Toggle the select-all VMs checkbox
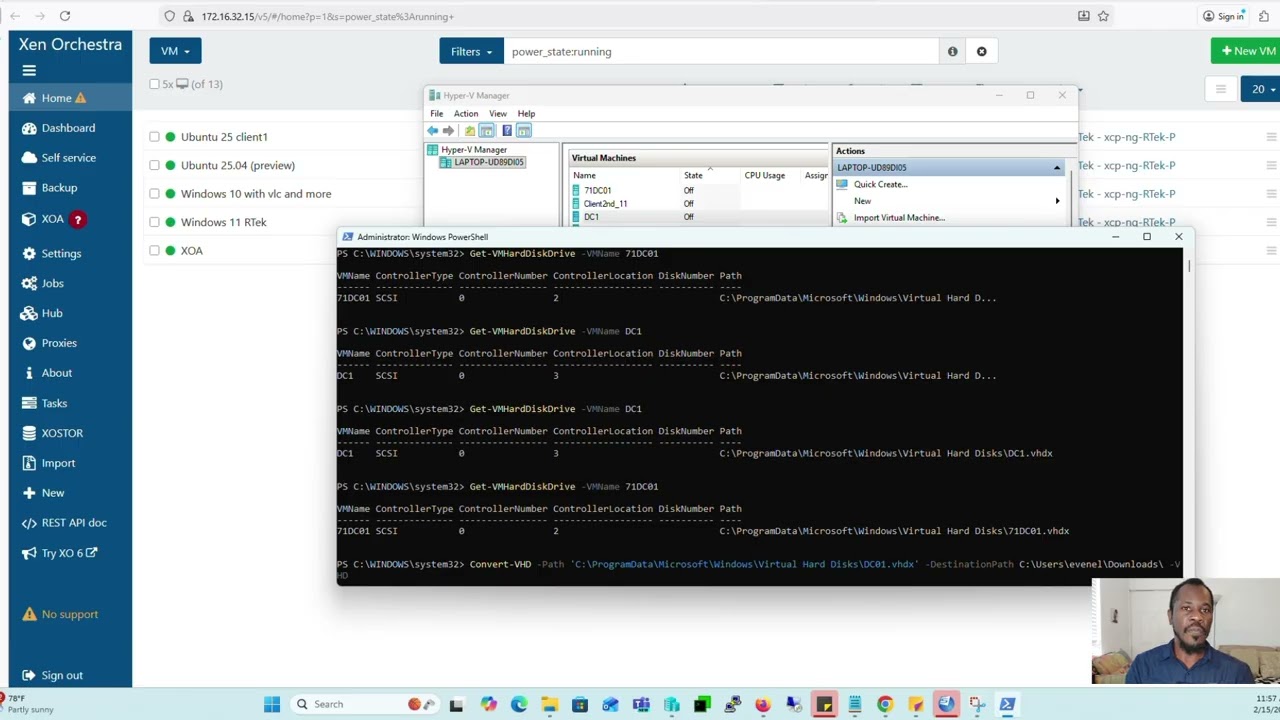The width and height of the screenshot is (1280, 720). (154, 84)
